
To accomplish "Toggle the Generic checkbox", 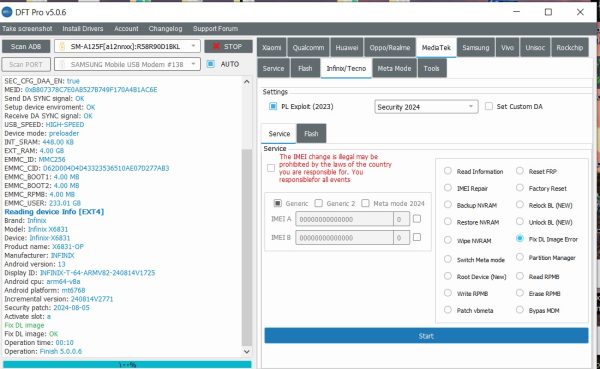I will tap(277, 203).
